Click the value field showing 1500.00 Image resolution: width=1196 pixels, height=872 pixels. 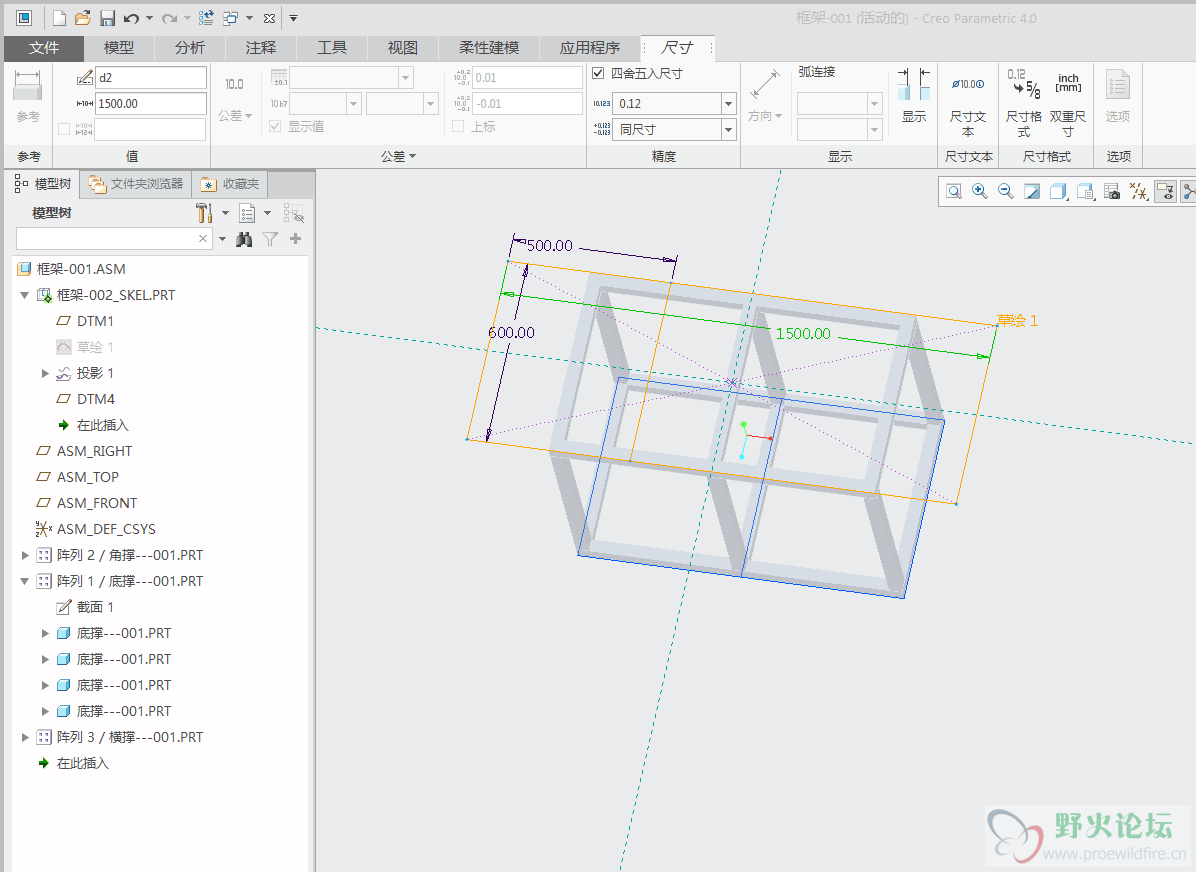151,104
